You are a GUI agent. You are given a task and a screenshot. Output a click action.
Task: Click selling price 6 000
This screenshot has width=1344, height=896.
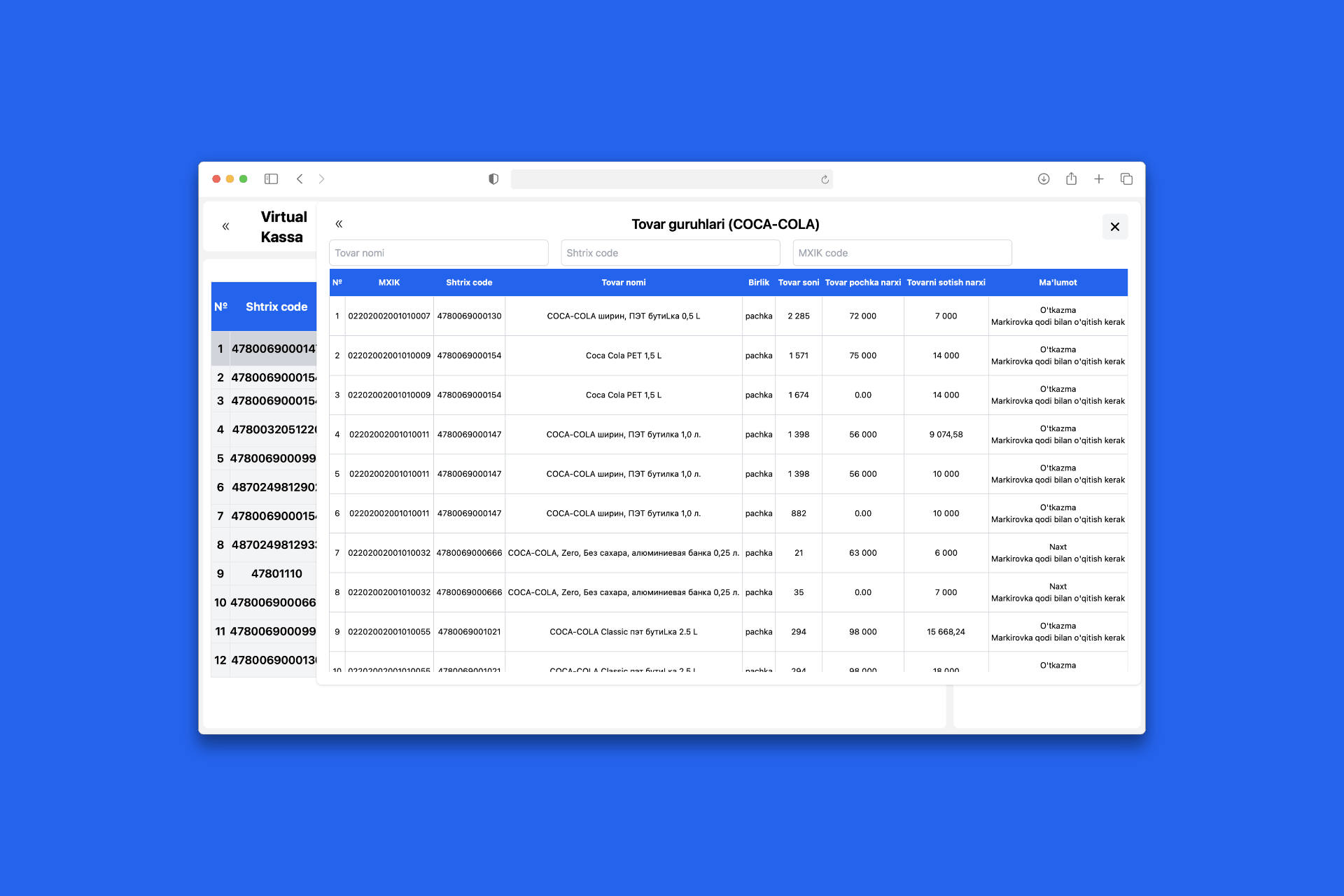click(x=946, y=553)
